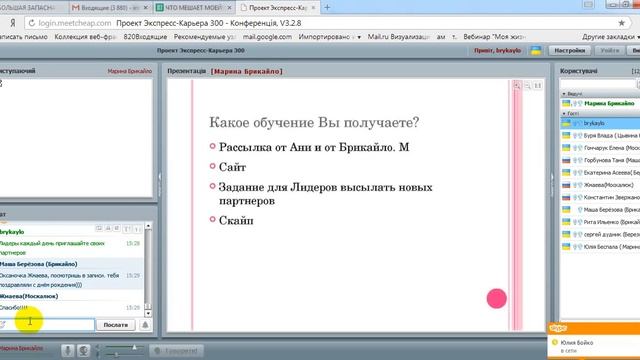
Task: Open the Коллекция веб-фрагментов bookmark
Action: click(x=85, y=37)
